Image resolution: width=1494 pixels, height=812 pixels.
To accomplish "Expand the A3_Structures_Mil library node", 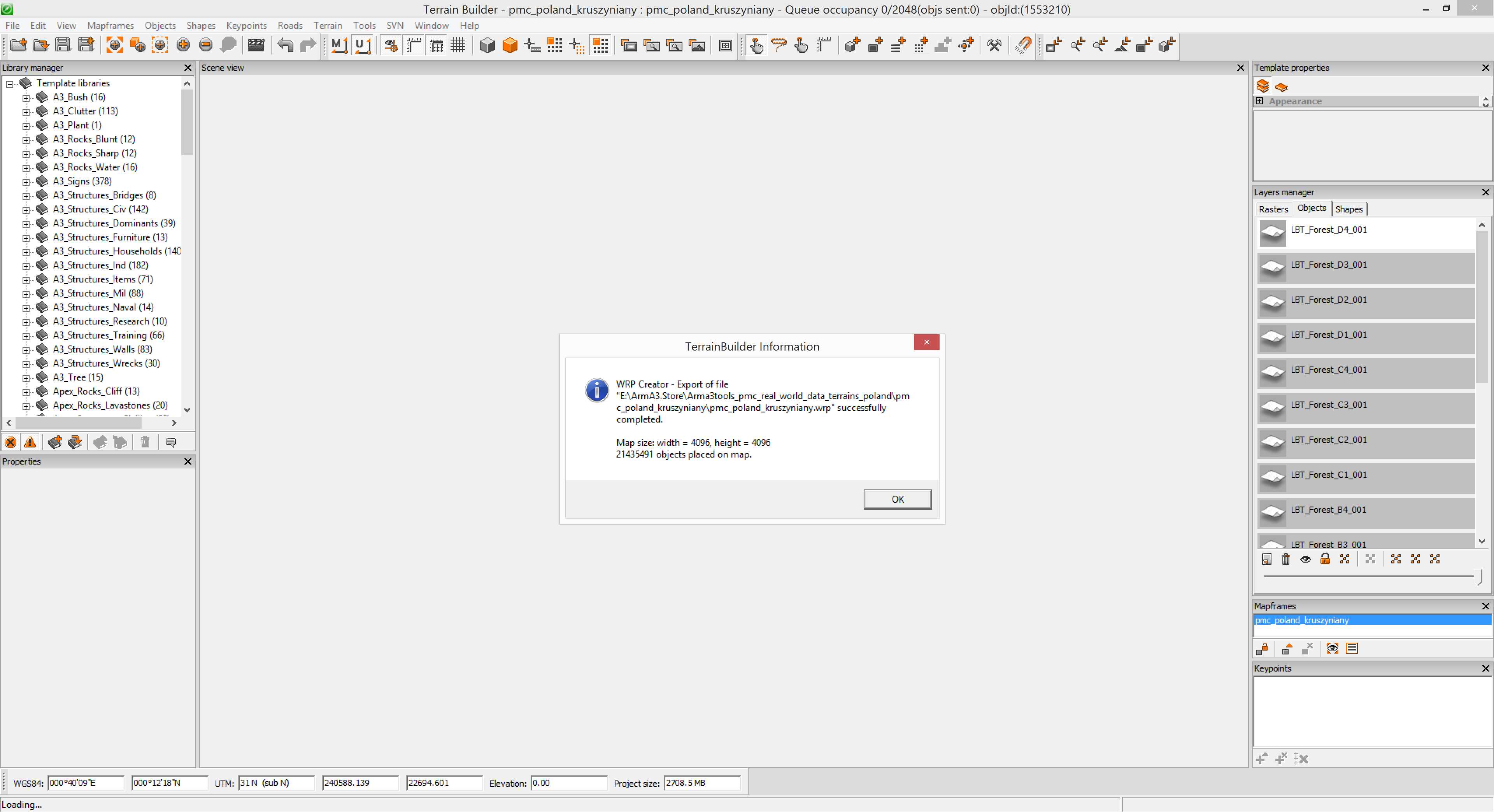I will coord(26,294).
